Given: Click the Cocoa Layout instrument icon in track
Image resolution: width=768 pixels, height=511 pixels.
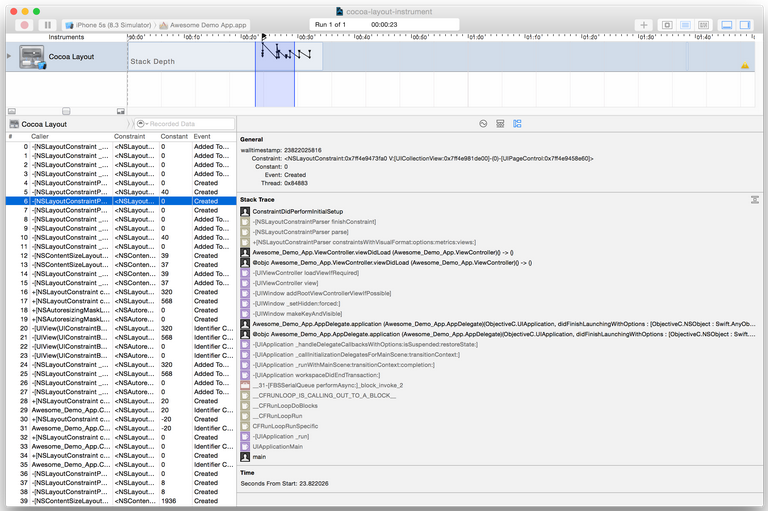Looking at the screenshot, I should (x=33, y=57).
